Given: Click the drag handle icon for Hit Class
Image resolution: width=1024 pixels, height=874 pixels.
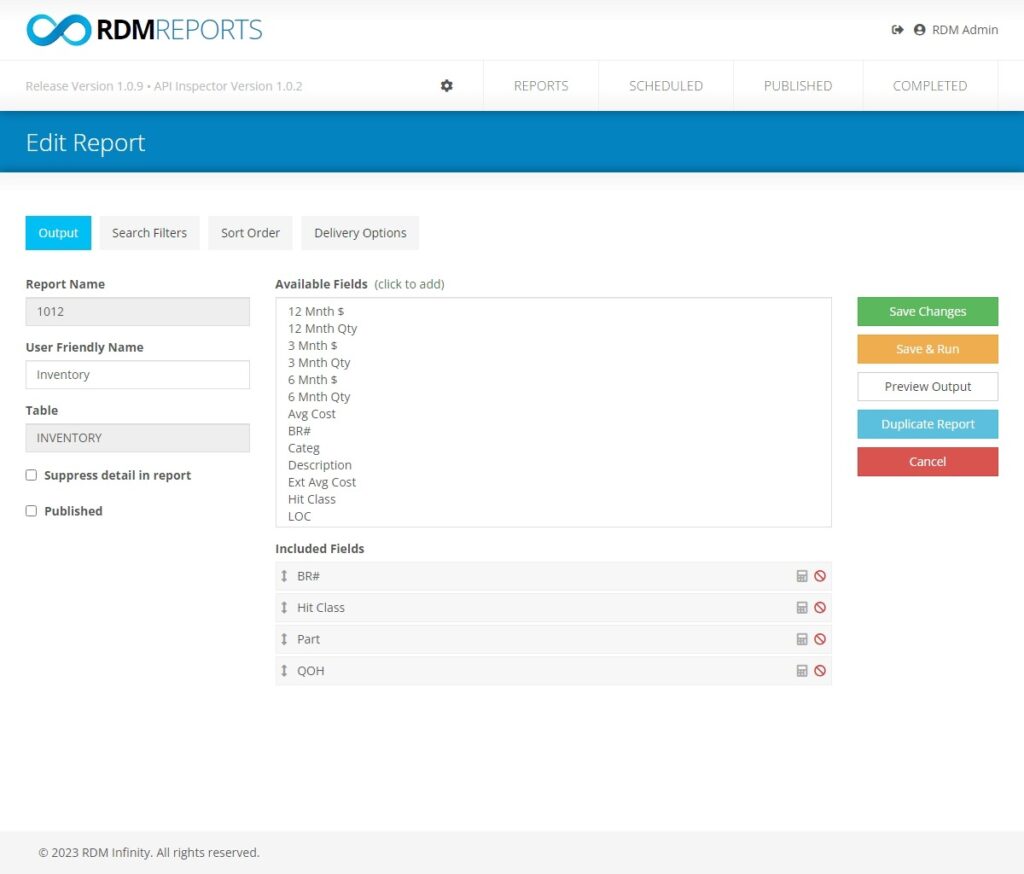Looking at the screenshot, I should tap(284, 607).
